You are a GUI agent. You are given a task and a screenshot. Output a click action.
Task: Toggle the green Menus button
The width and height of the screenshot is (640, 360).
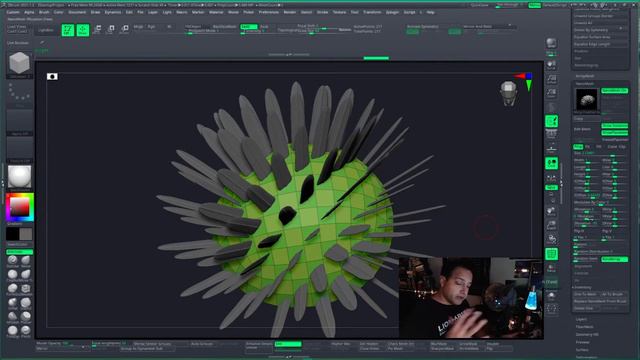[x=534, y=5]
